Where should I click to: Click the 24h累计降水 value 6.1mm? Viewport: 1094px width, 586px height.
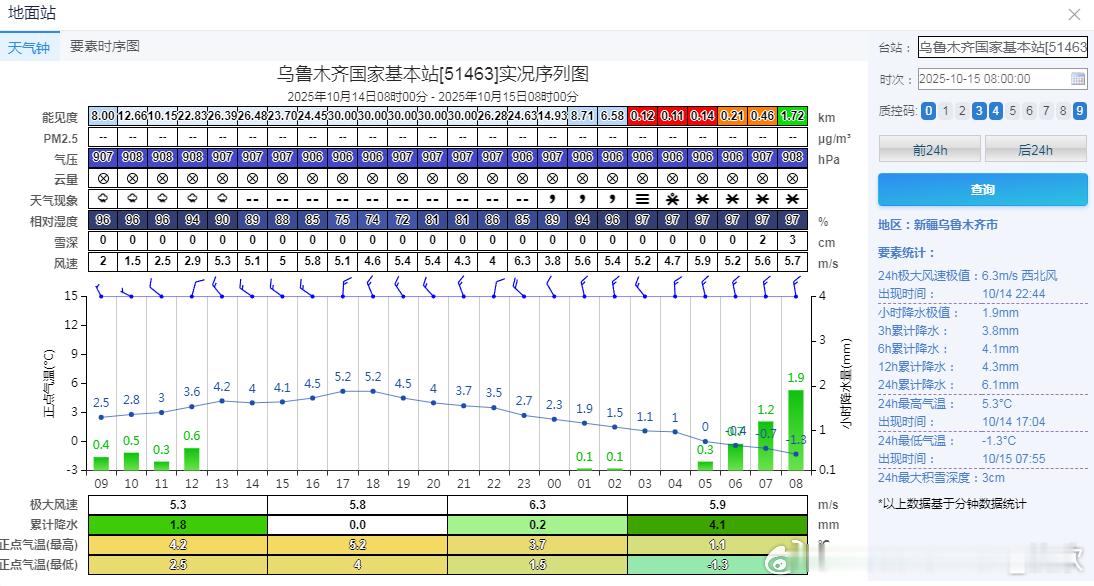coord(1000,384)
